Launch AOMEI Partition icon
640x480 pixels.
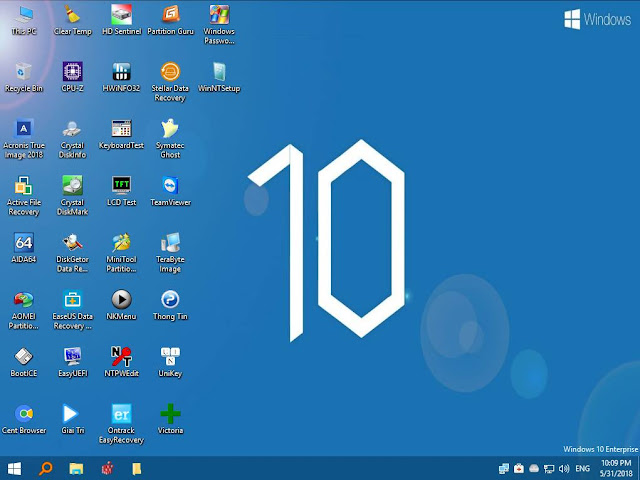24,310
